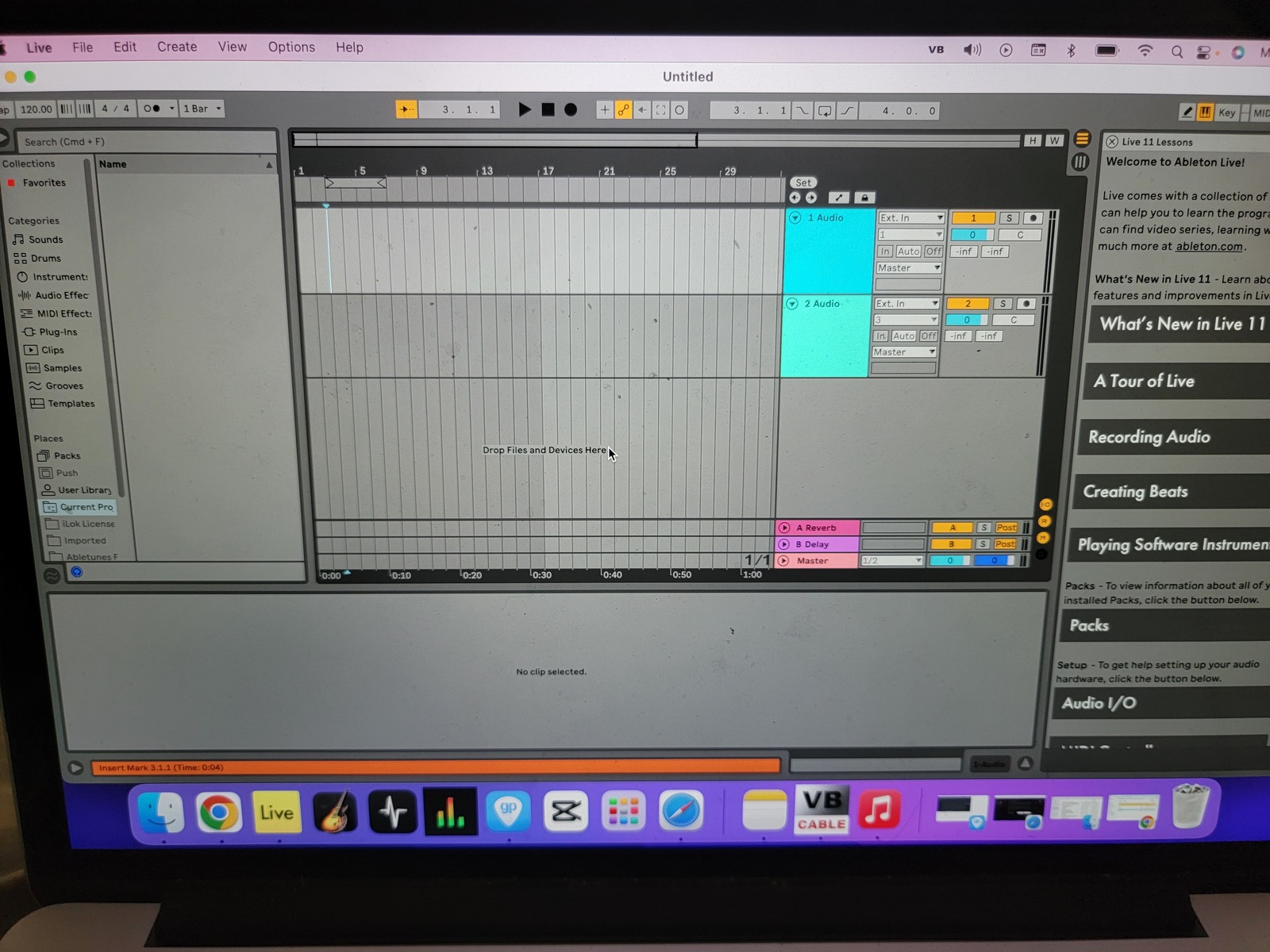This screenshot has height=952, width=1270.
Task: Toggle the Loop Switch icon
Action: tap(825, 111)
